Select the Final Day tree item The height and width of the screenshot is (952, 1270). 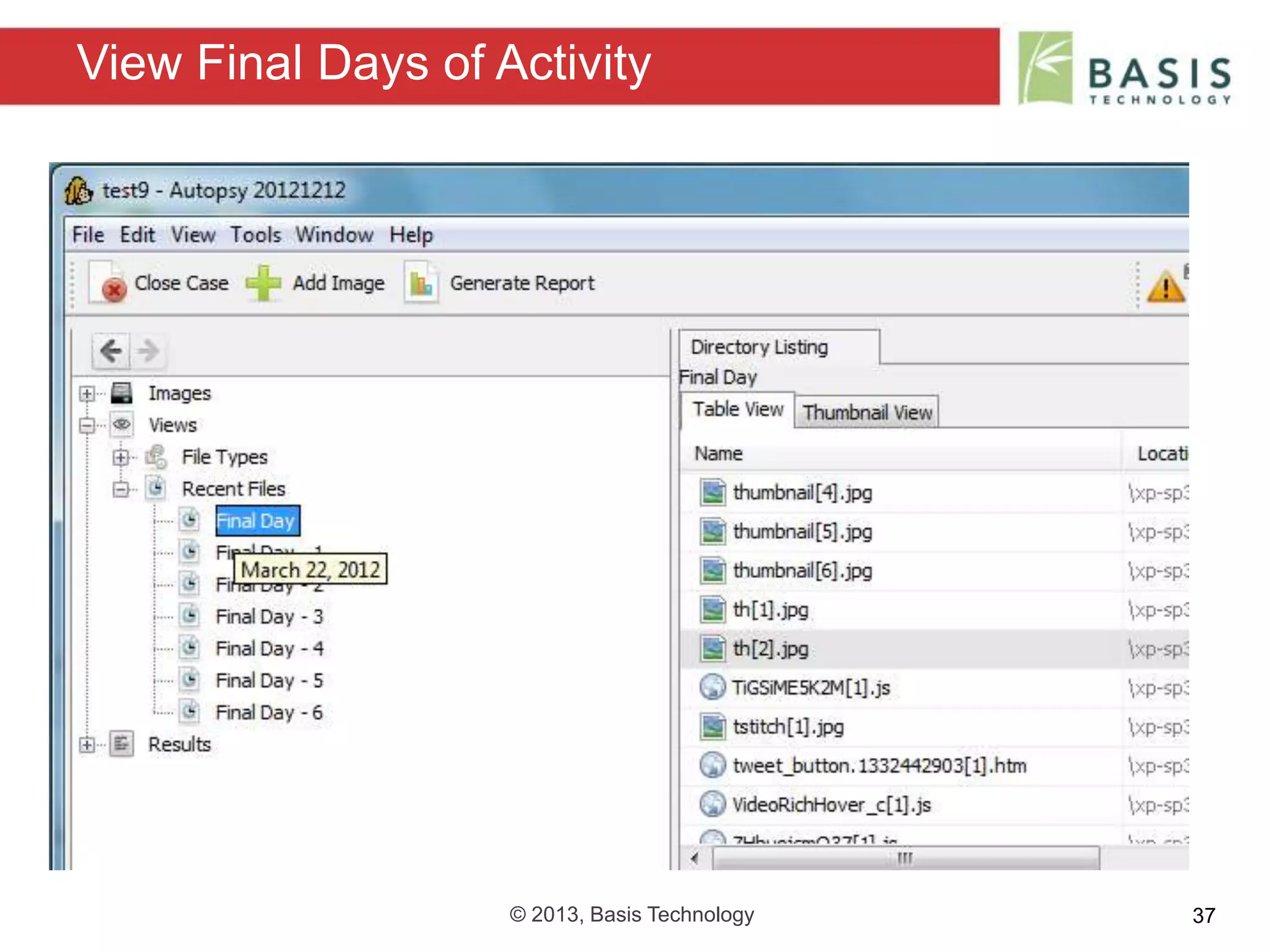pos(257,521)
